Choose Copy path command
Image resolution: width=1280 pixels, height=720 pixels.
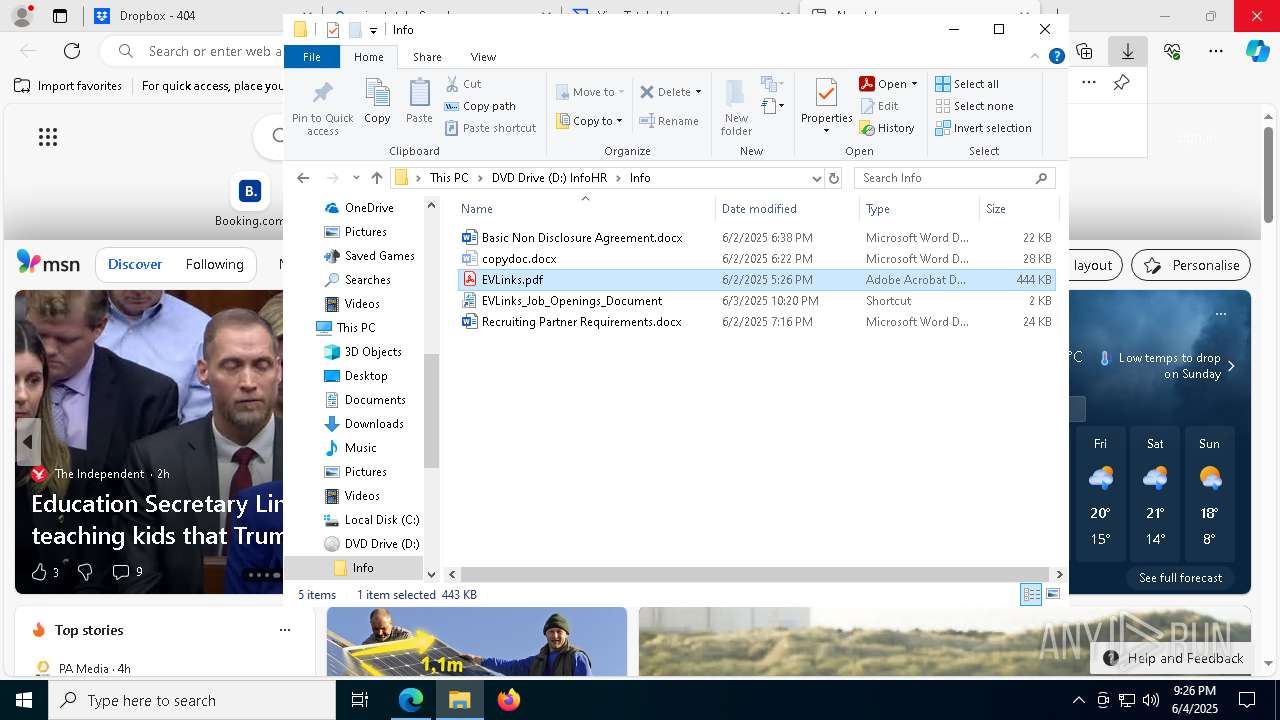(480, 106)
